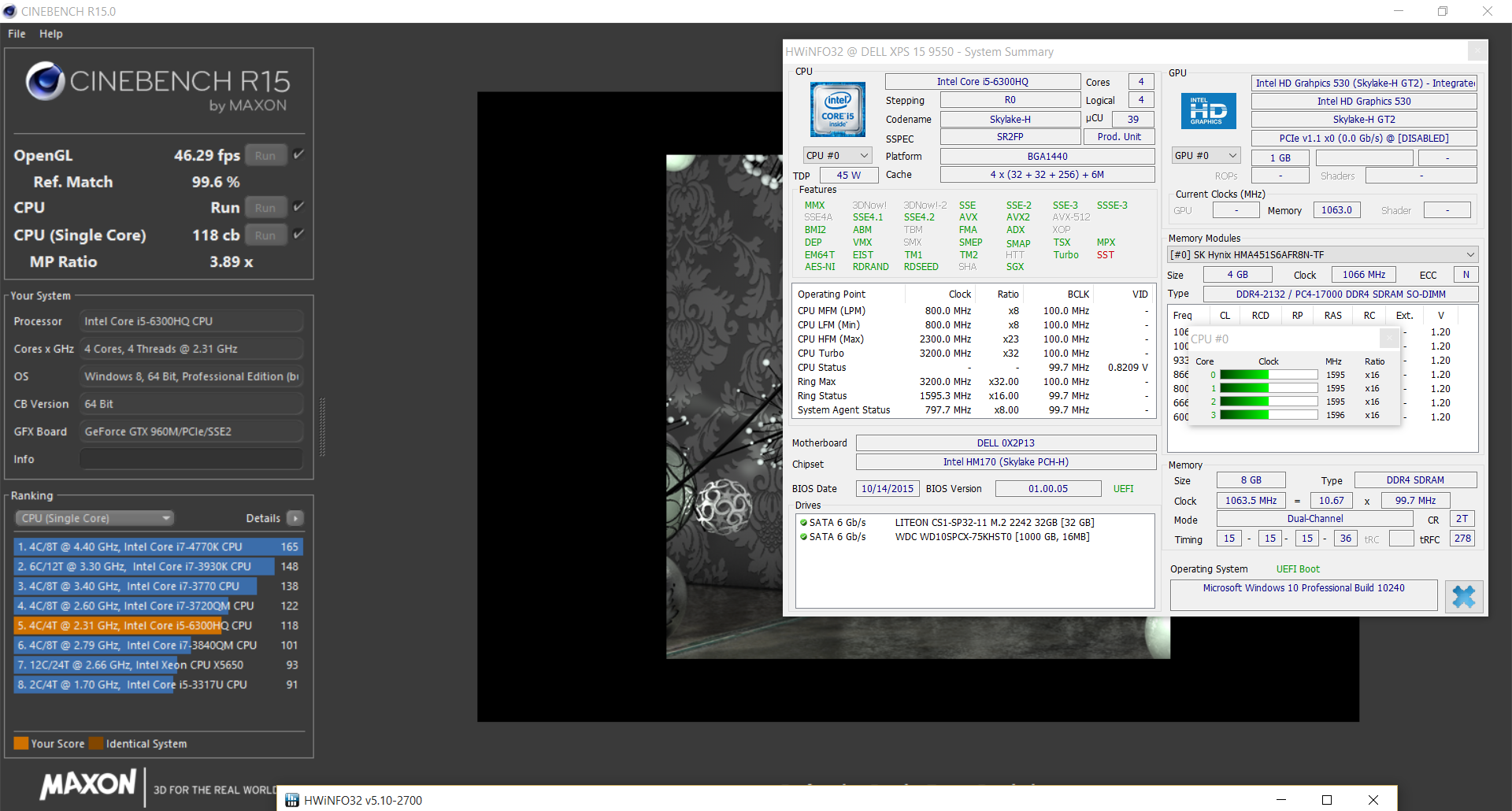Click the DDR4 SDRAM memory type field
This screenshot has height=811, width=1512.
(x=1416, y=480)
